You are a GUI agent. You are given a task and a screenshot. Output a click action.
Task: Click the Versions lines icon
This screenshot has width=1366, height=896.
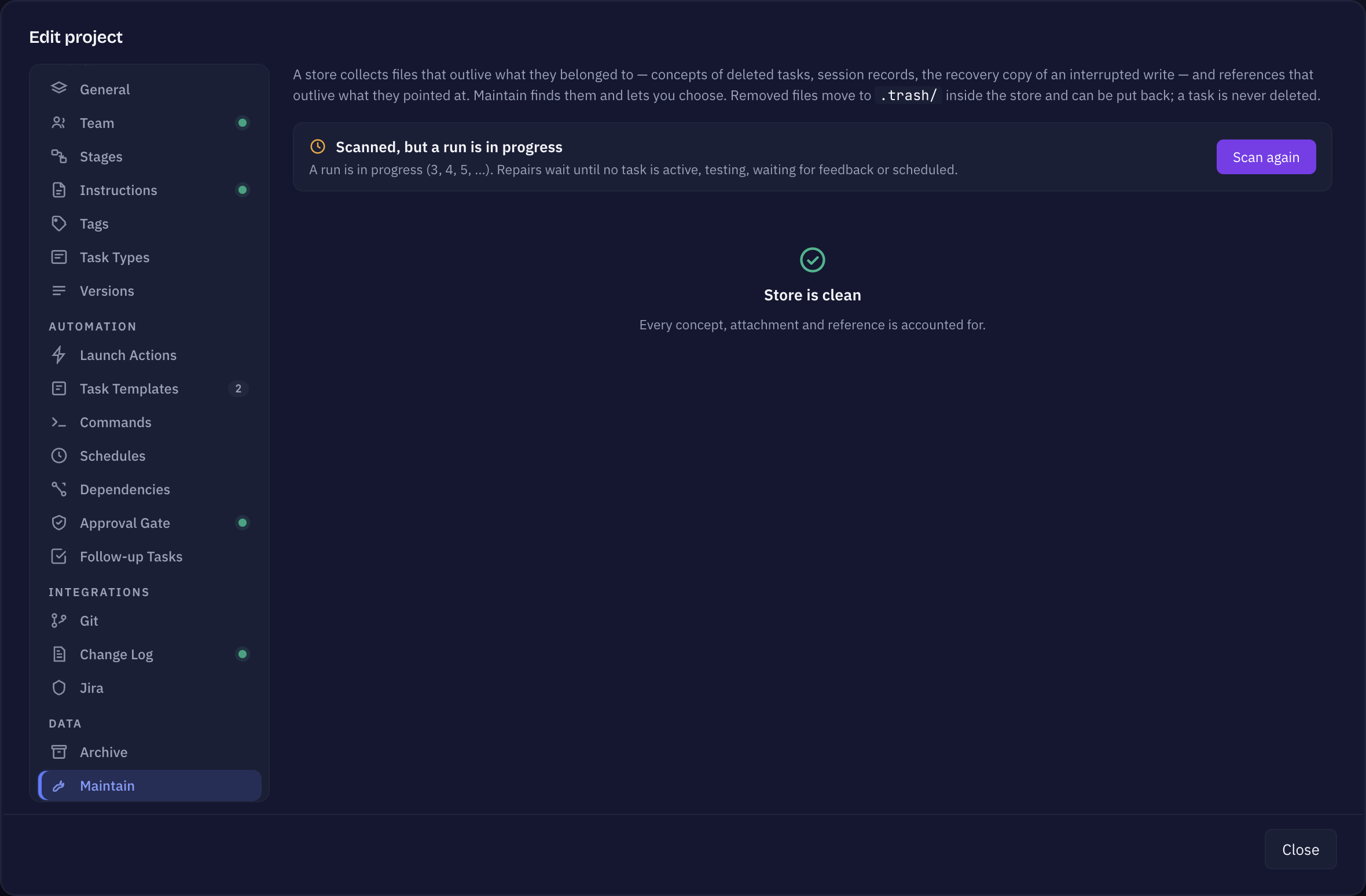coord(58,291)
